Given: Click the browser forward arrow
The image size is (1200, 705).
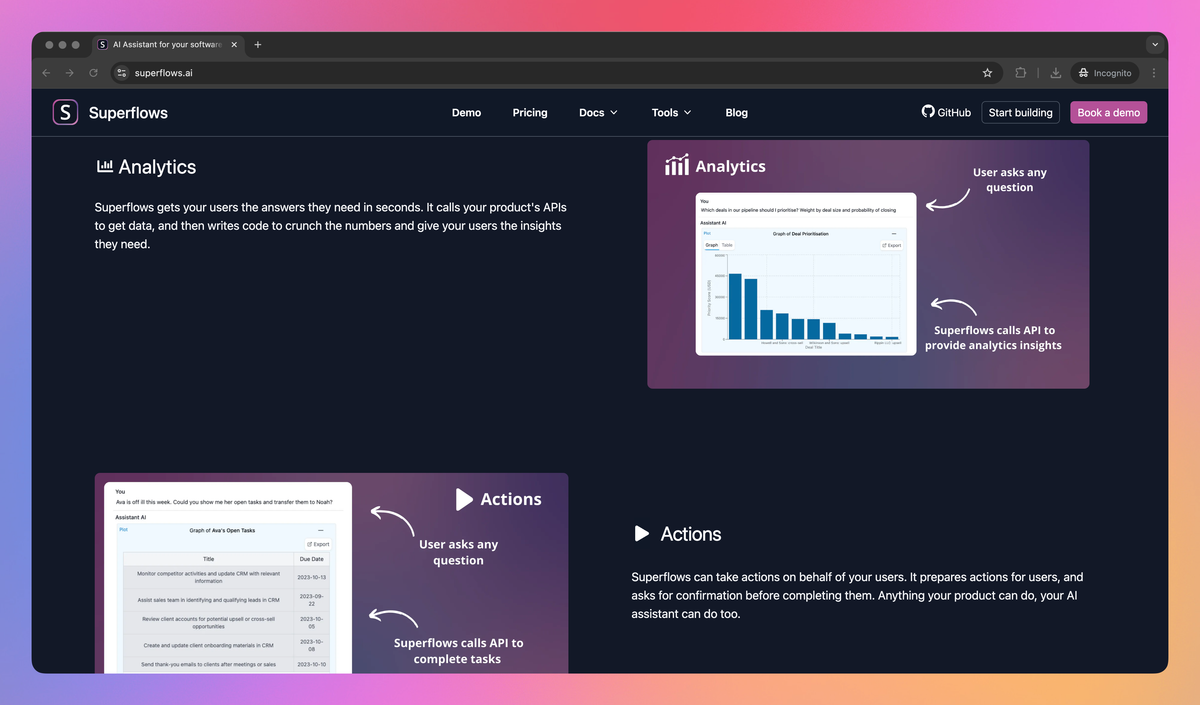Looking at the screenshot, I should (70, 73).
